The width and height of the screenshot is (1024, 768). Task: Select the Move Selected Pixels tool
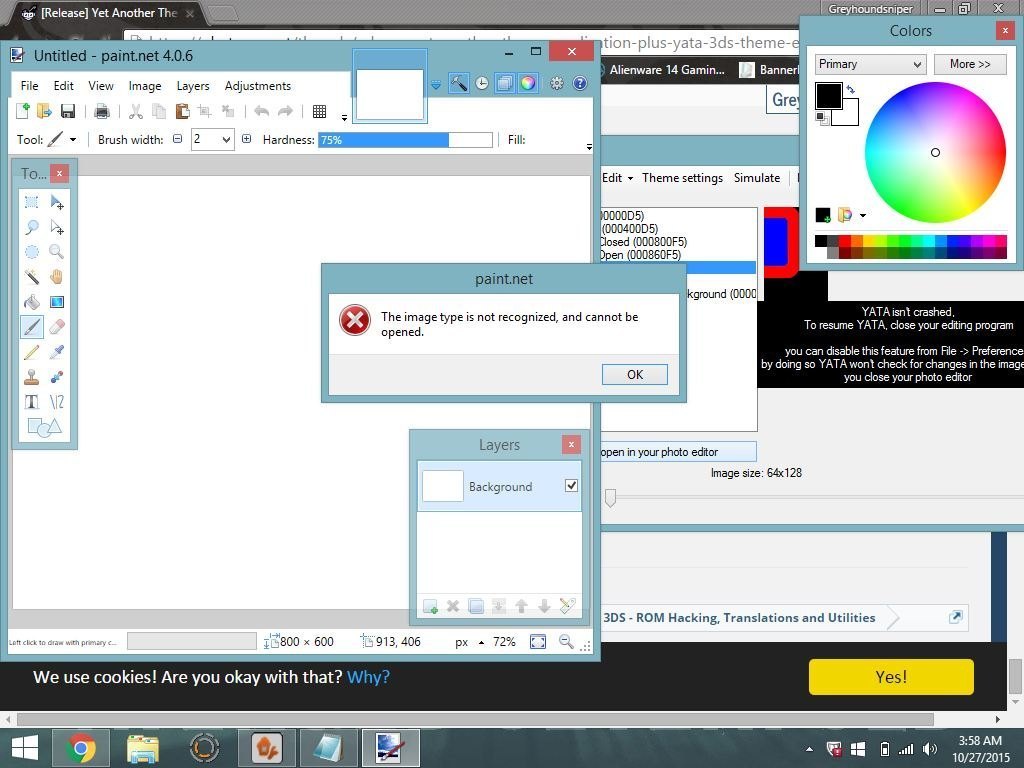point(57,202)
